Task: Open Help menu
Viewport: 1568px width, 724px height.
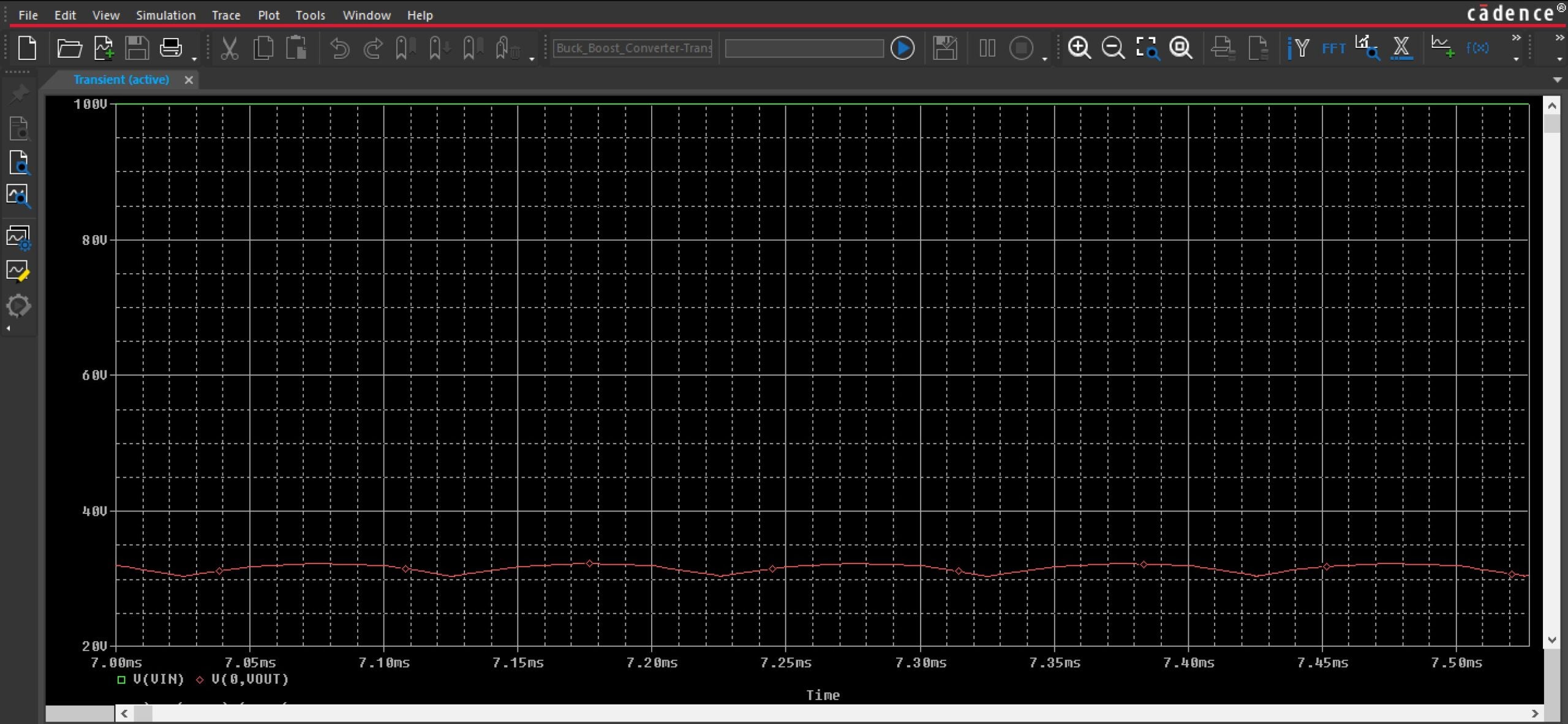Action: click(420, 15)
